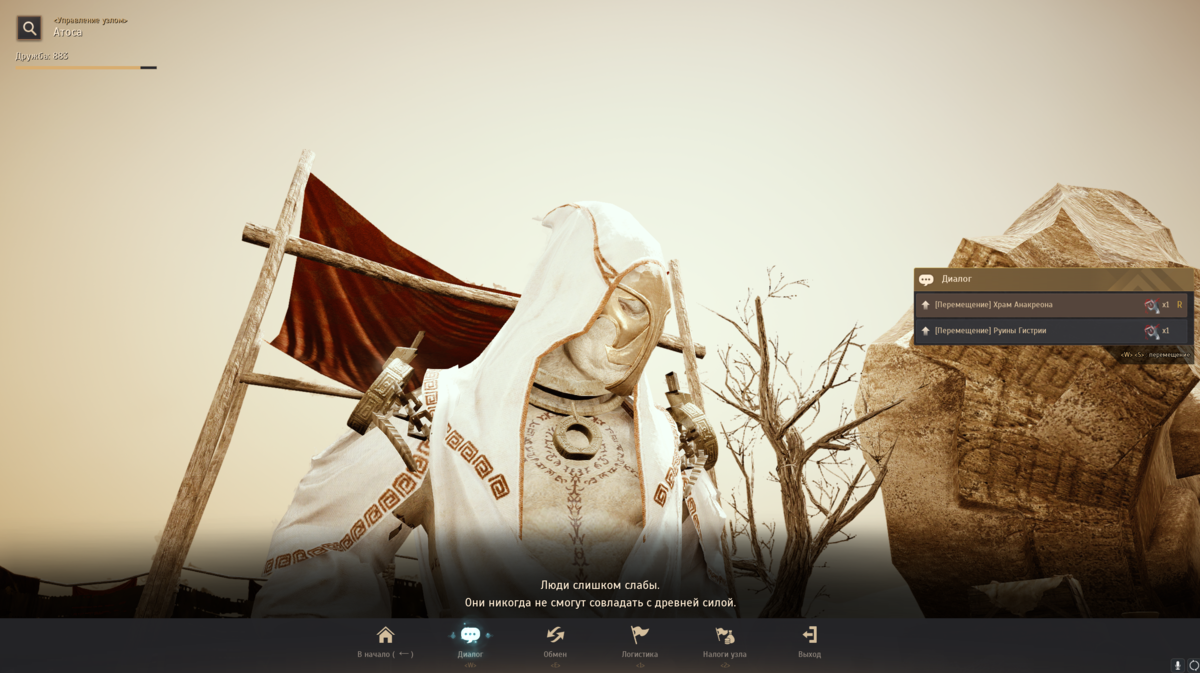1200x673 pixels.
Task: Leave the conversation with the Выход button
Action: [810, 642]
